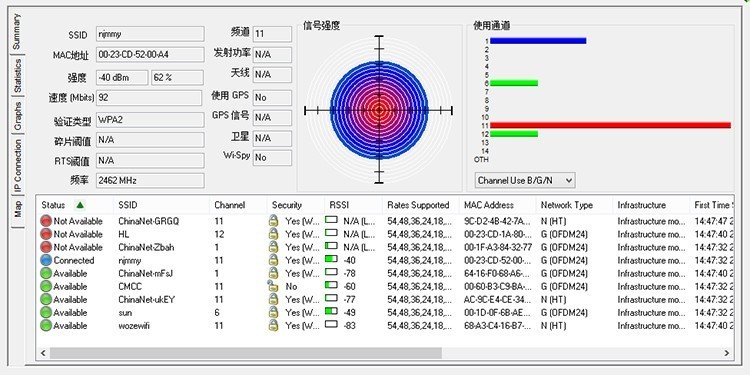This screenshot has width=750, height=375.
Task: Click the security lock icon for ChinaNet-mFsJ
Action: click(273, 273)
